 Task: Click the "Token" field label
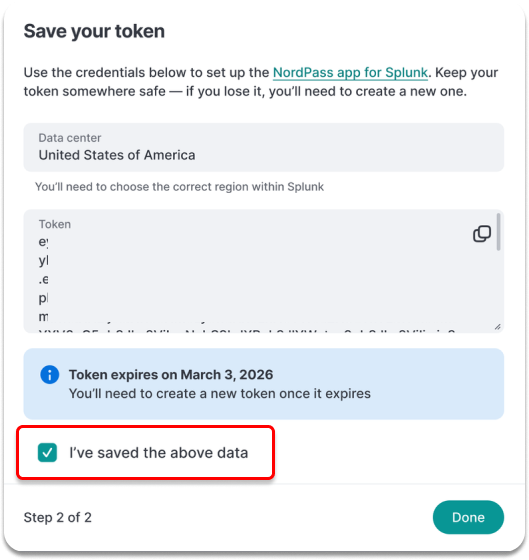pos(55,224)
